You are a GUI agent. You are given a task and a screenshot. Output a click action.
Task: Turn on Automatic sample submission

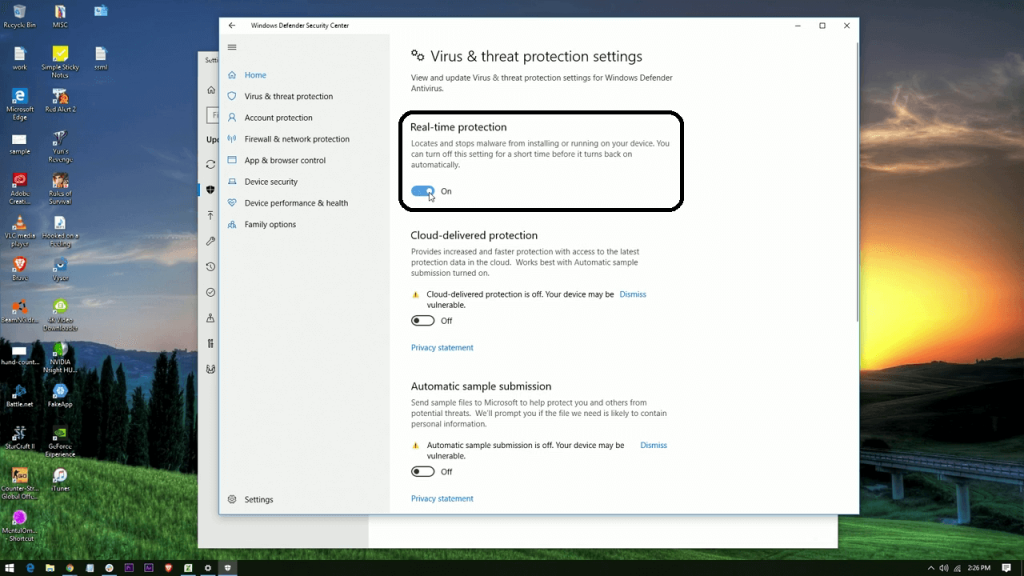coord(422,471)
